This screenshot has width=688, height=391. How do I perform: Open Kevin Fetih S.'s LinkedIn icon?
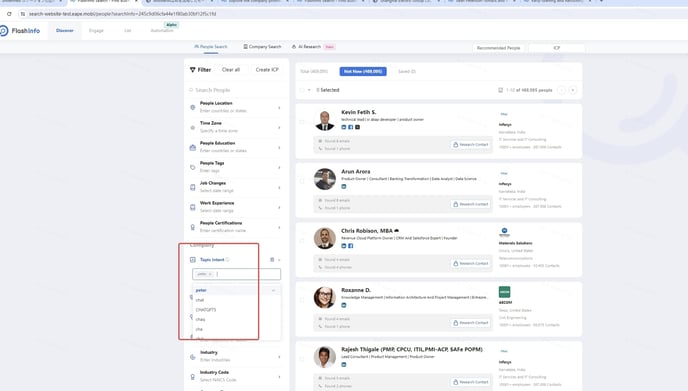pos(344,127)
